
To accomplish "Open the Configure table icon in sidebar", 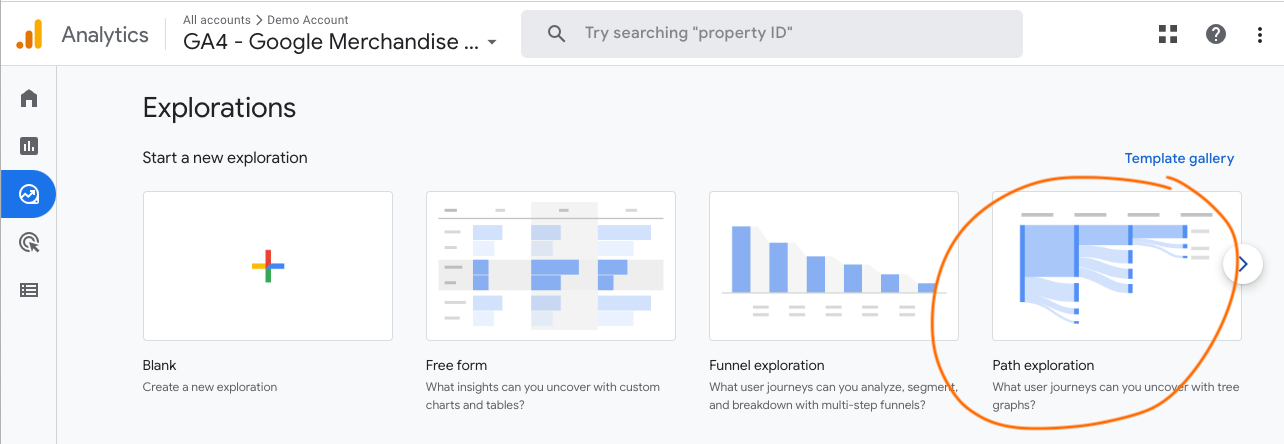I will pyautogui.click(x=29, y=290).
